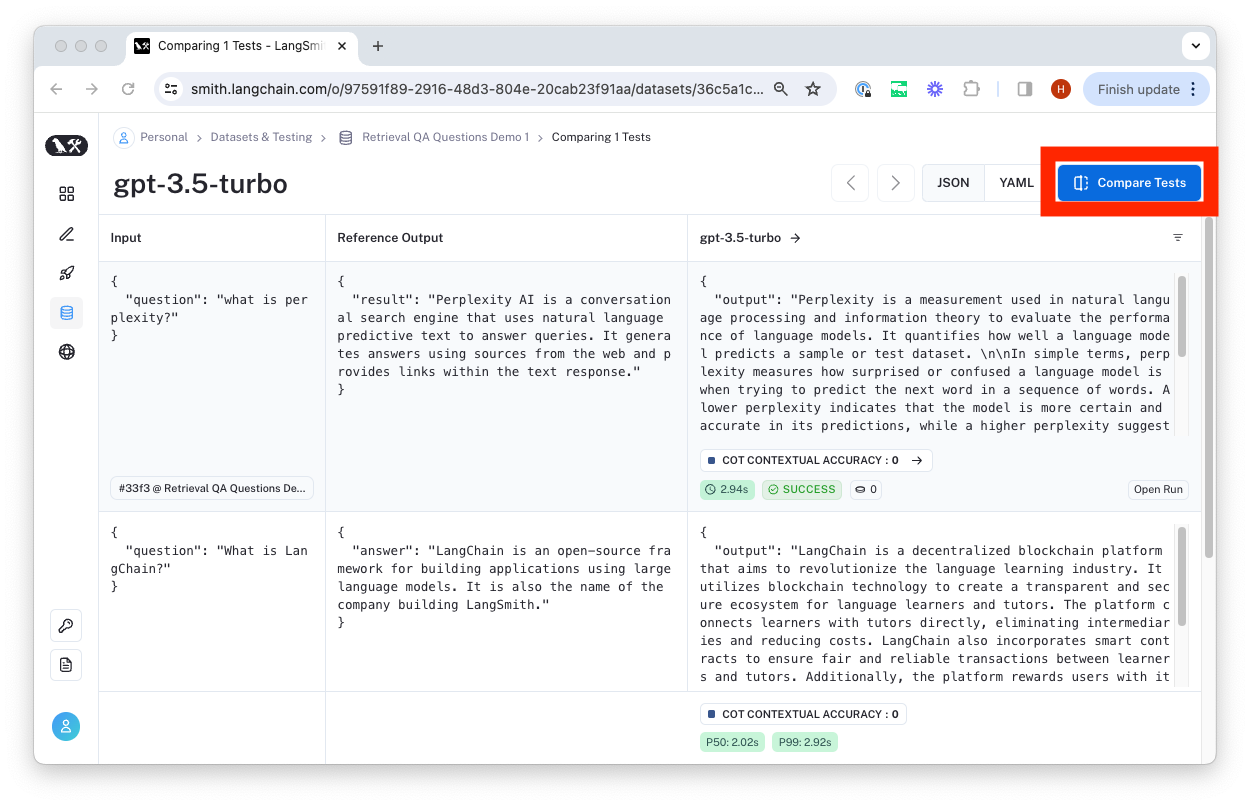Select the Comparing 1 Tests browser tab
1250x806 pixels.
pos(240,46)
